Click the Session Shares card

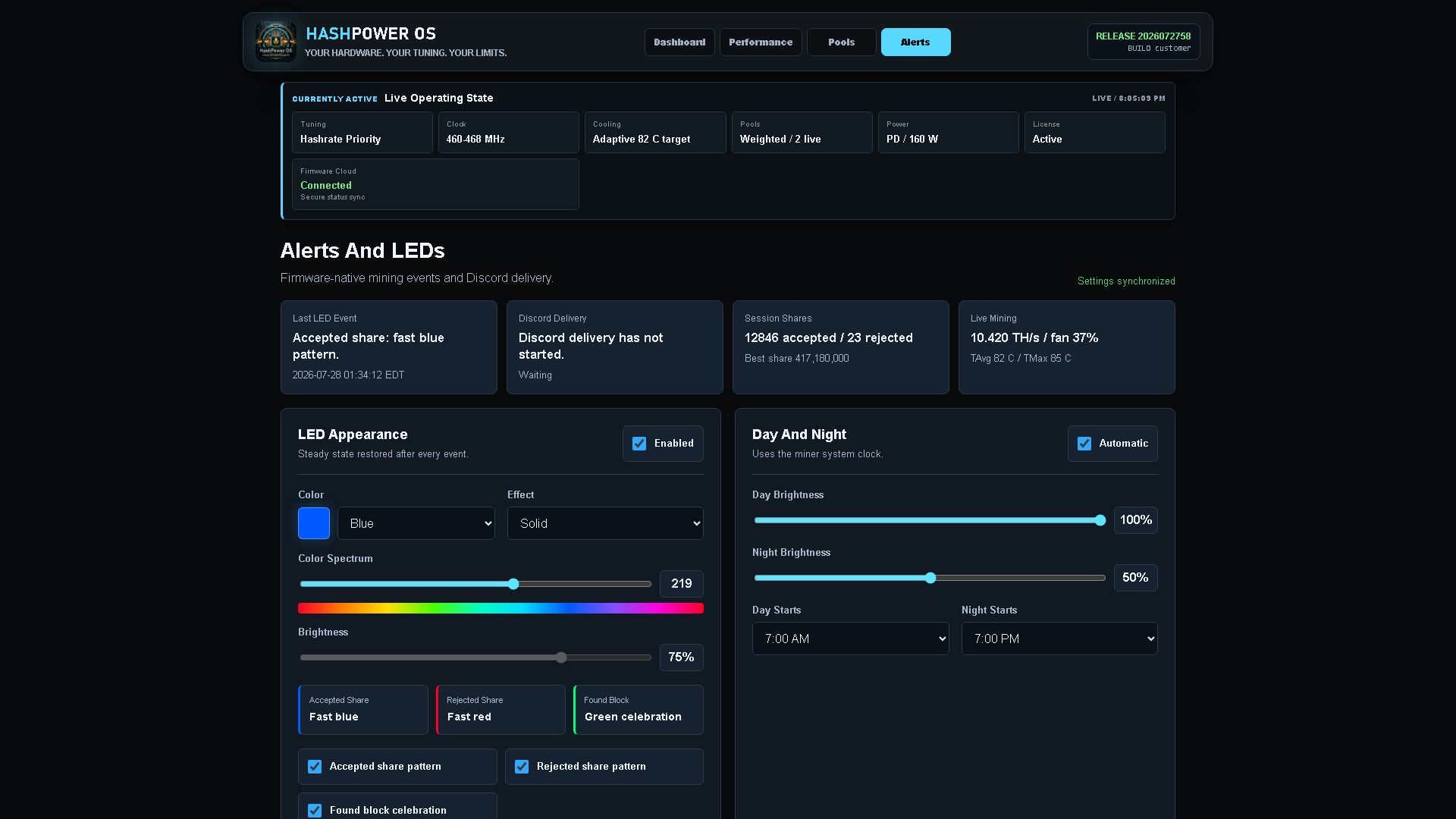(x=841, y=347)
